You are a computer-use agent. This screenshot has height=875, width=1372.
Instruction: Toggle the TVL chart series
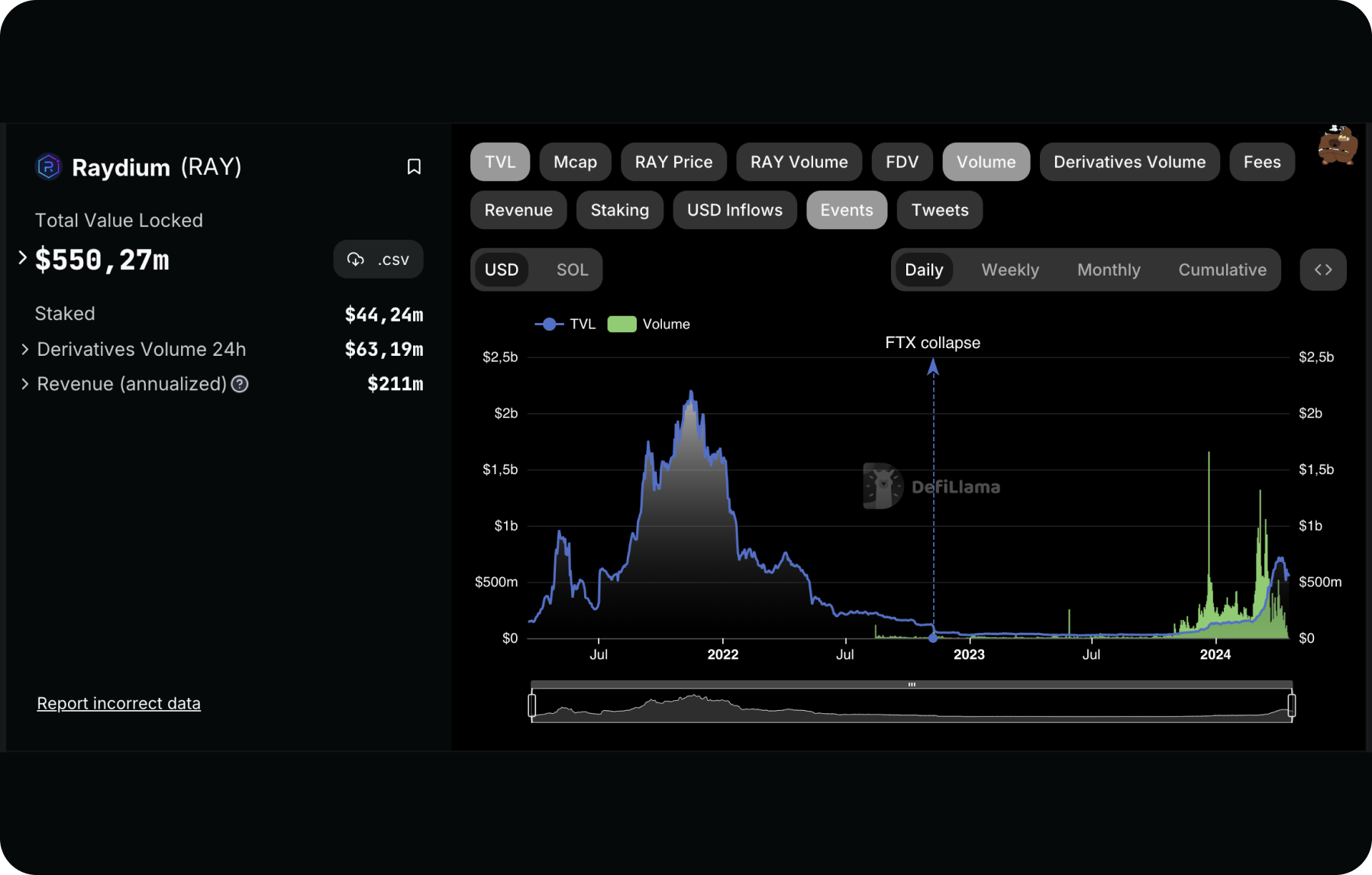click(x=500, y=162)
